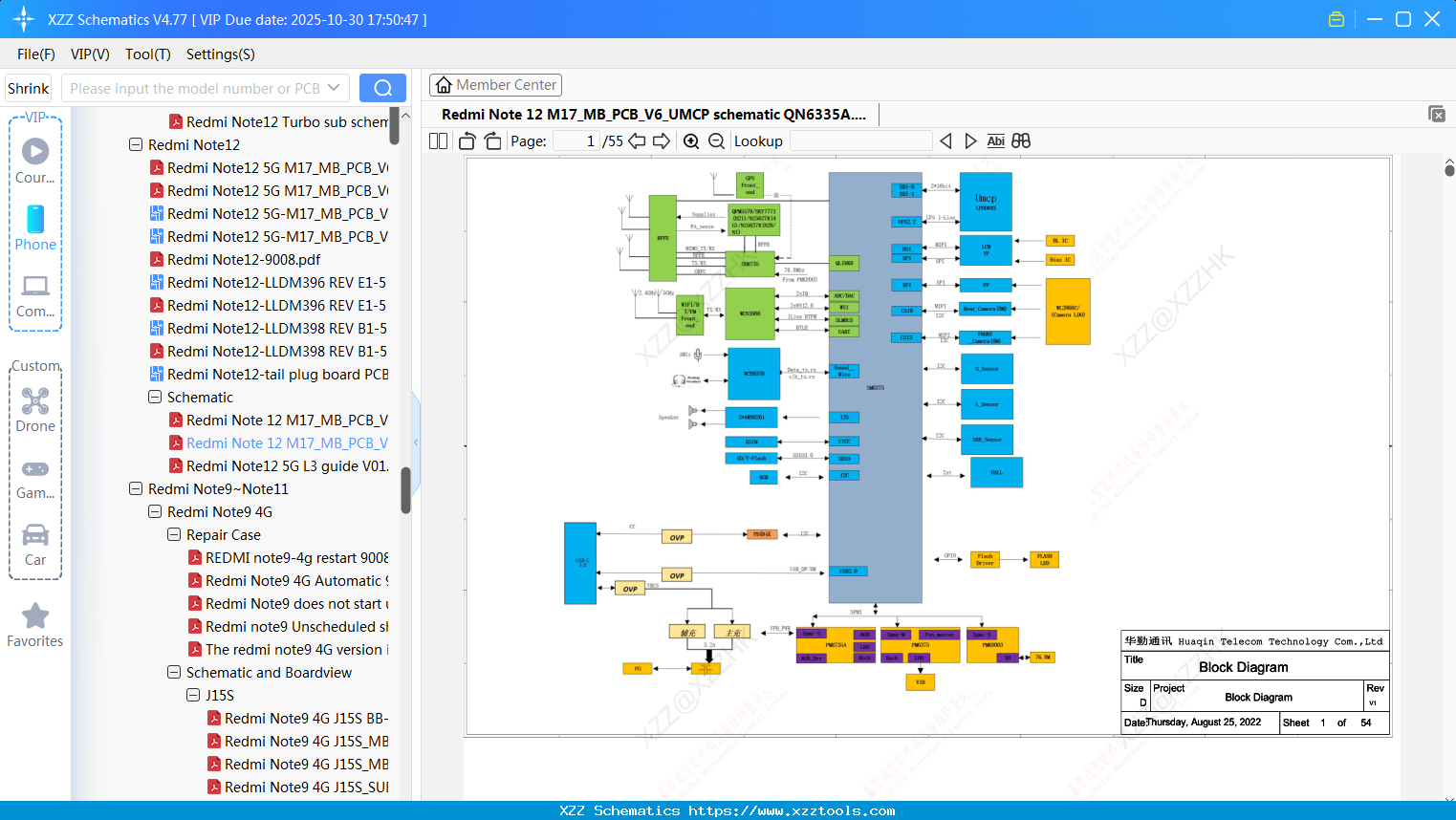Collapse the Redmi Note9~Note11 node

(136, 488)
